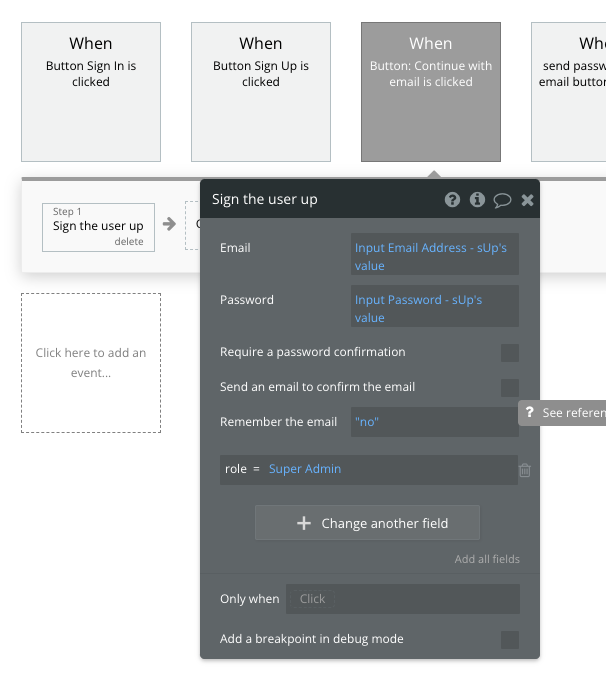606x675 pixels.
Task: Click the Only when condition field
Action: [x=402, y=599]
